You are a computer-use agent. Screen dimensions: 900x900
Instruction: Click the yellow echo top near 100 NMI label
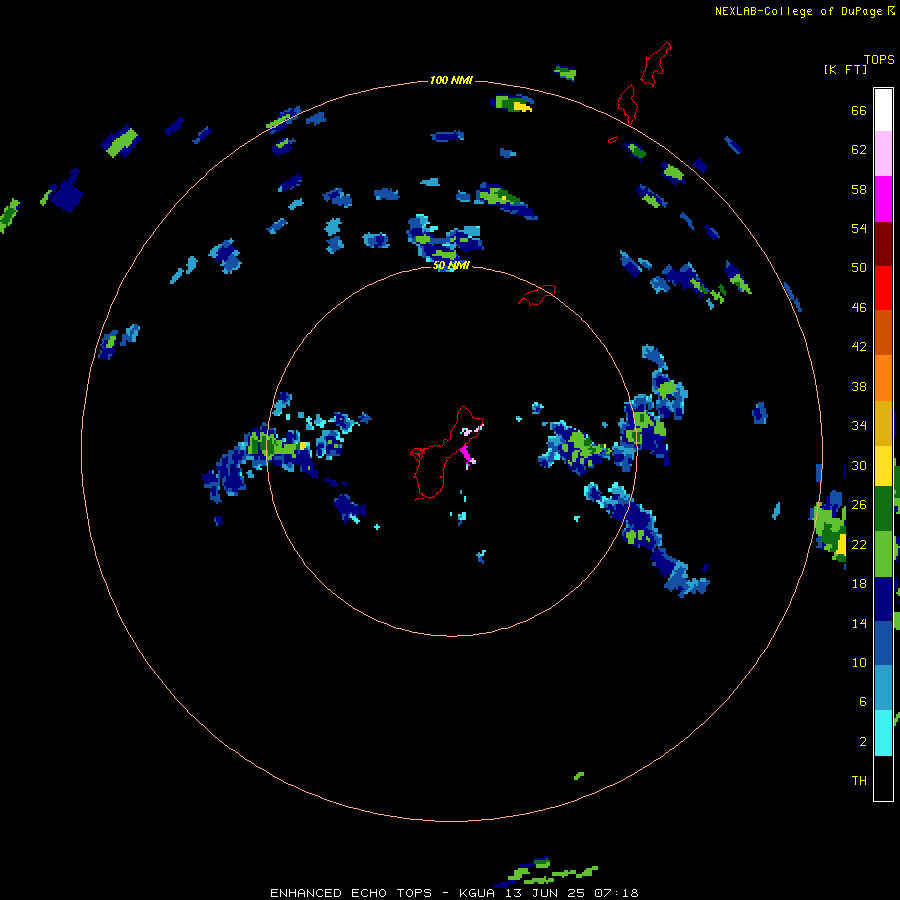point(522,106)
